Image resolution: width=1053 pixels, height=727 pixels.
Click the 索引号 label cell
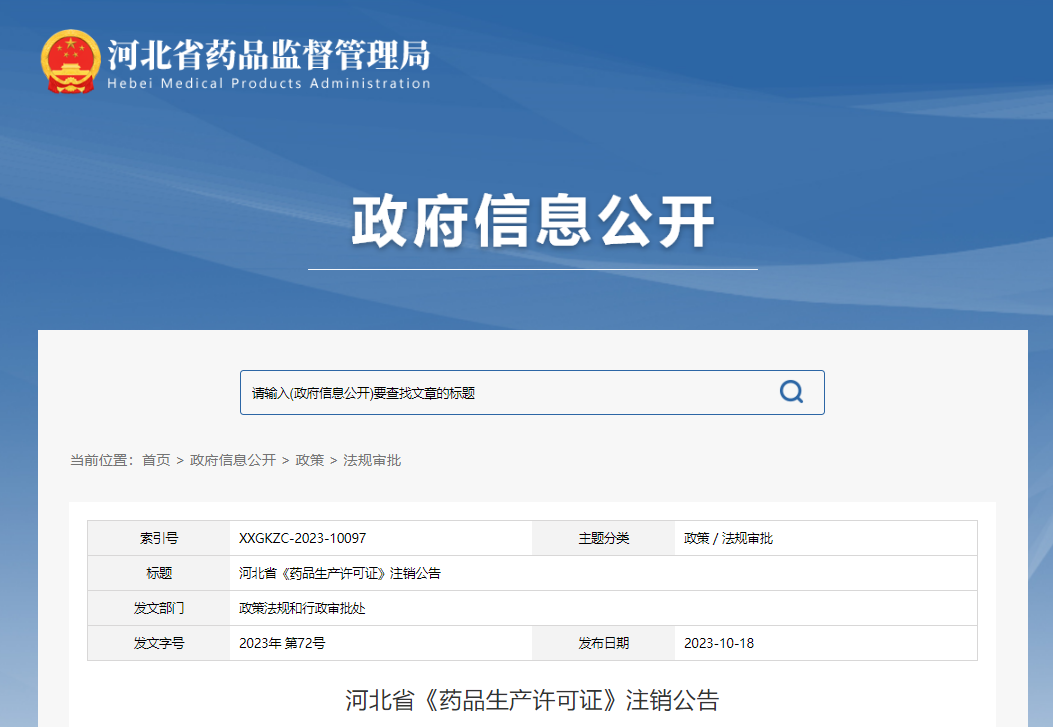[159, 538]
